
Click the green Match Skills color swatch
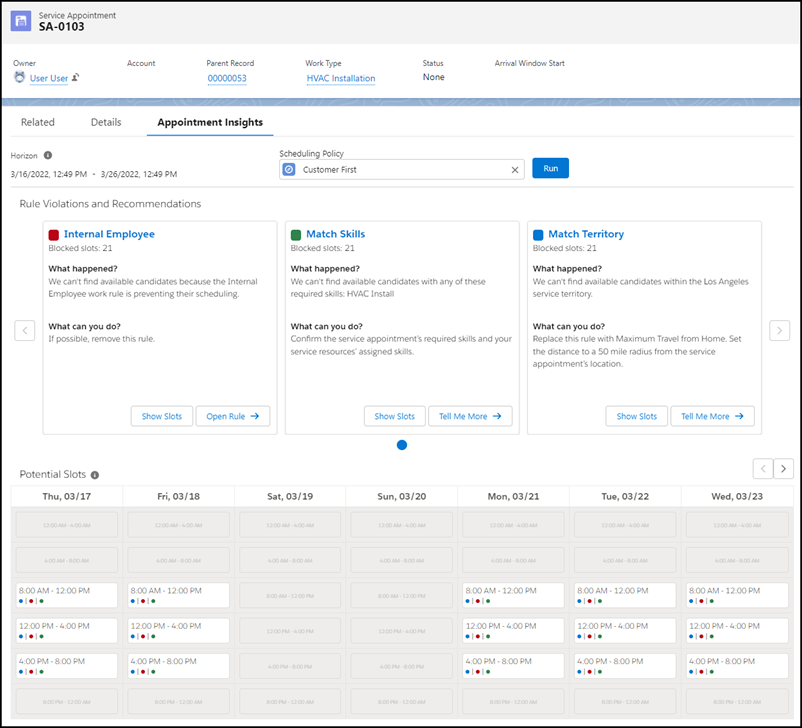[296, 235]
